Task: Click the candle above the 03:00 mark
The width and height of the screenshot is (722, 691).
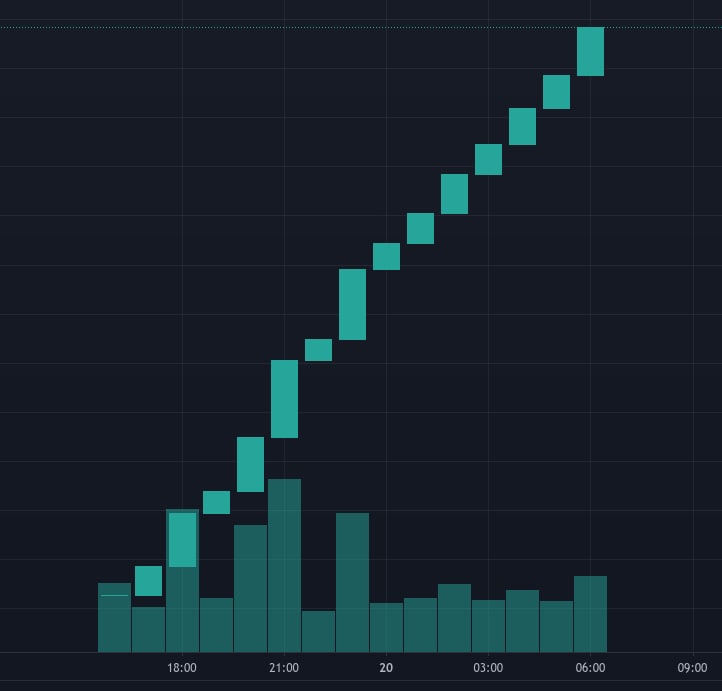Action: [488, 159]
